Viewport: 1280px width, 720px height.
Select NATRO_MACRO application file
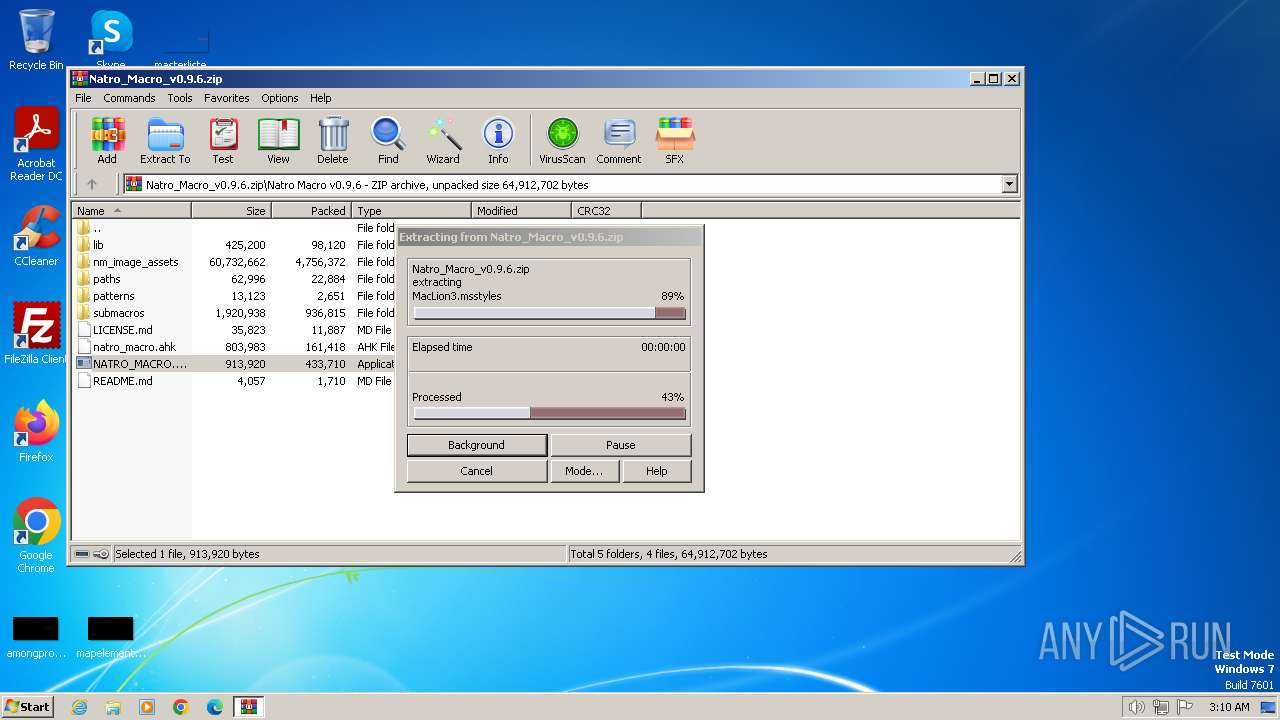click(x=235, y=364)
